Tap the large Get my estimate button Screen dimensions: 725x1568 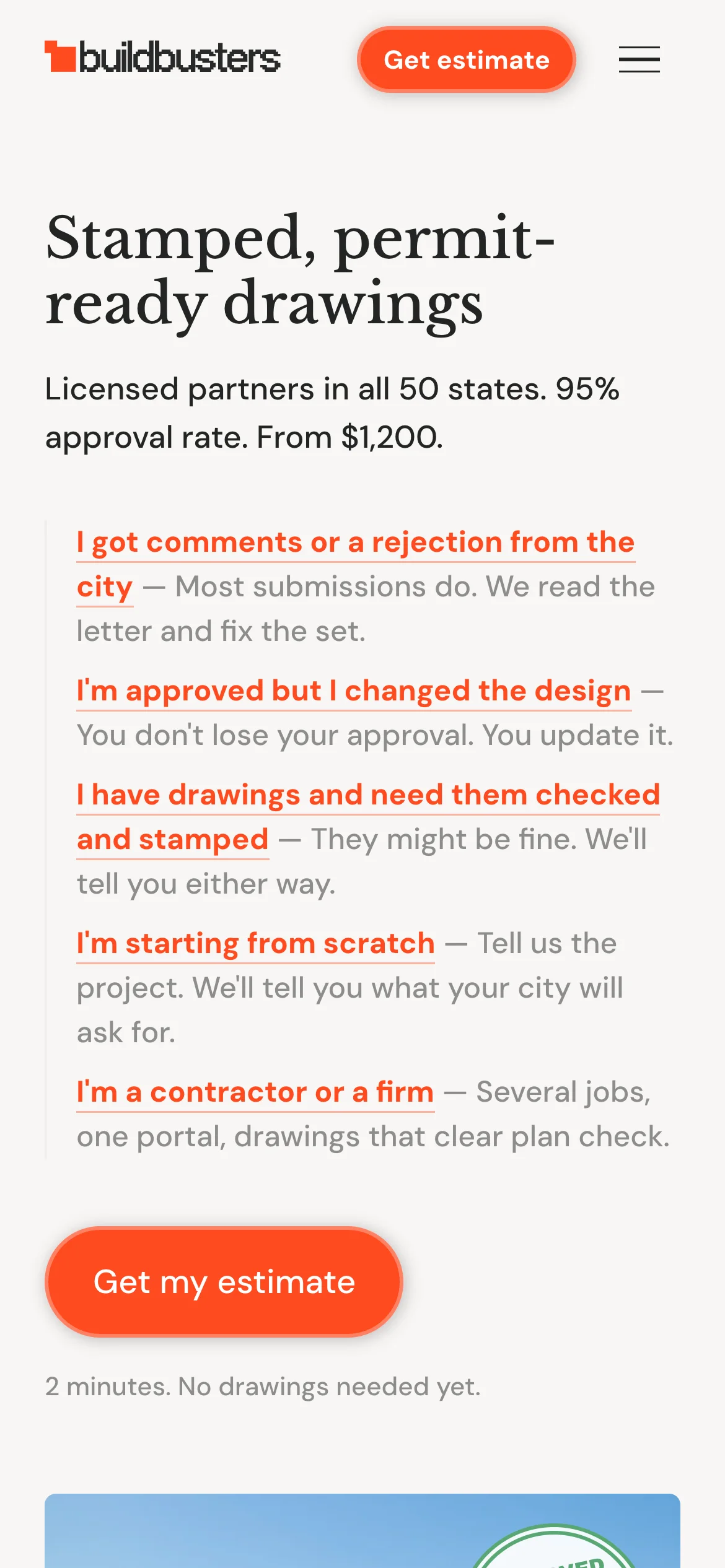click(224, 1281)
